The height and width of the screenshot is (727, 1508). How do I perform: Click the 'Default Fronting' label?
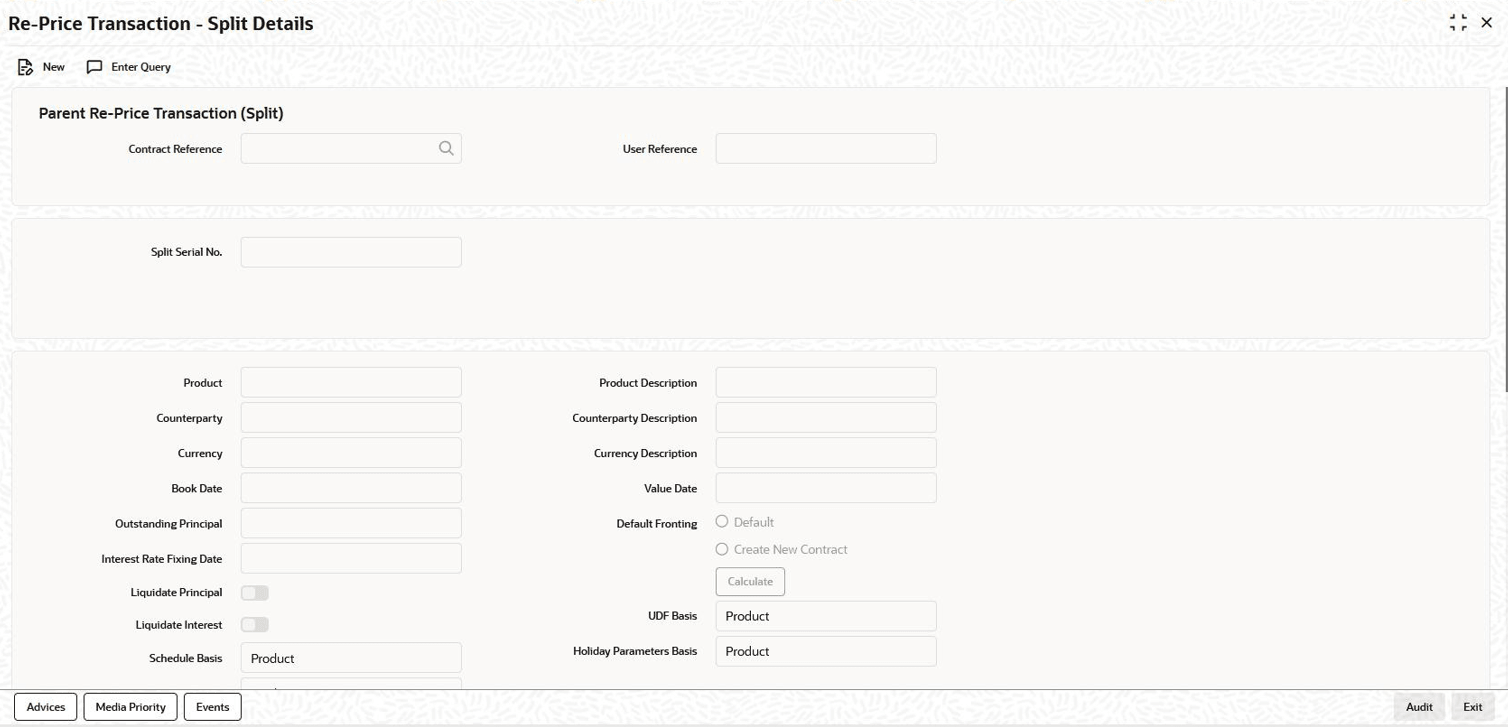(x=657, y=524)
